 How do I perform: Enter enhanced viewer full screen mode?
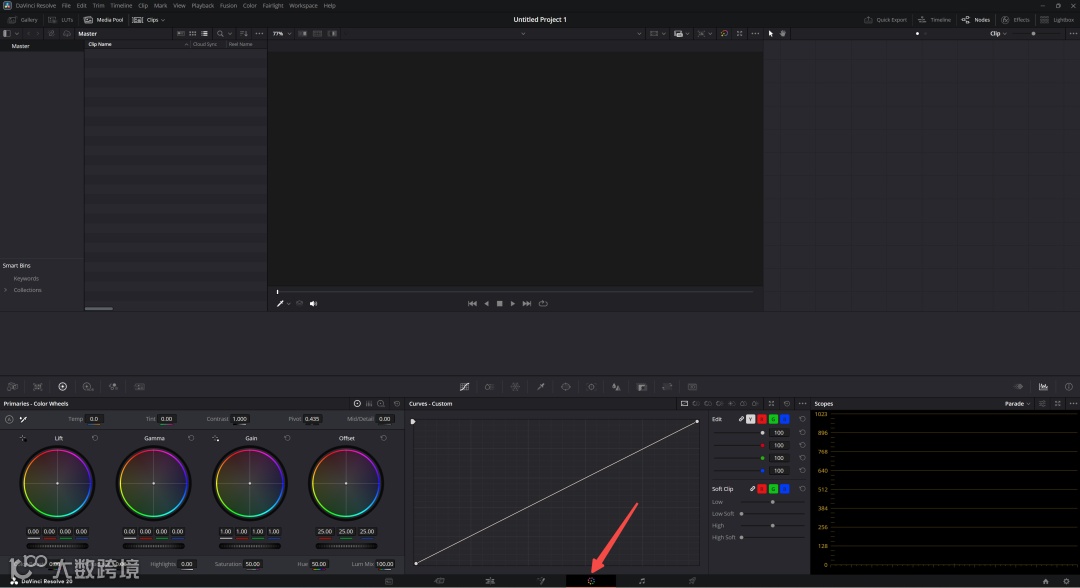[x=740, y=34]
